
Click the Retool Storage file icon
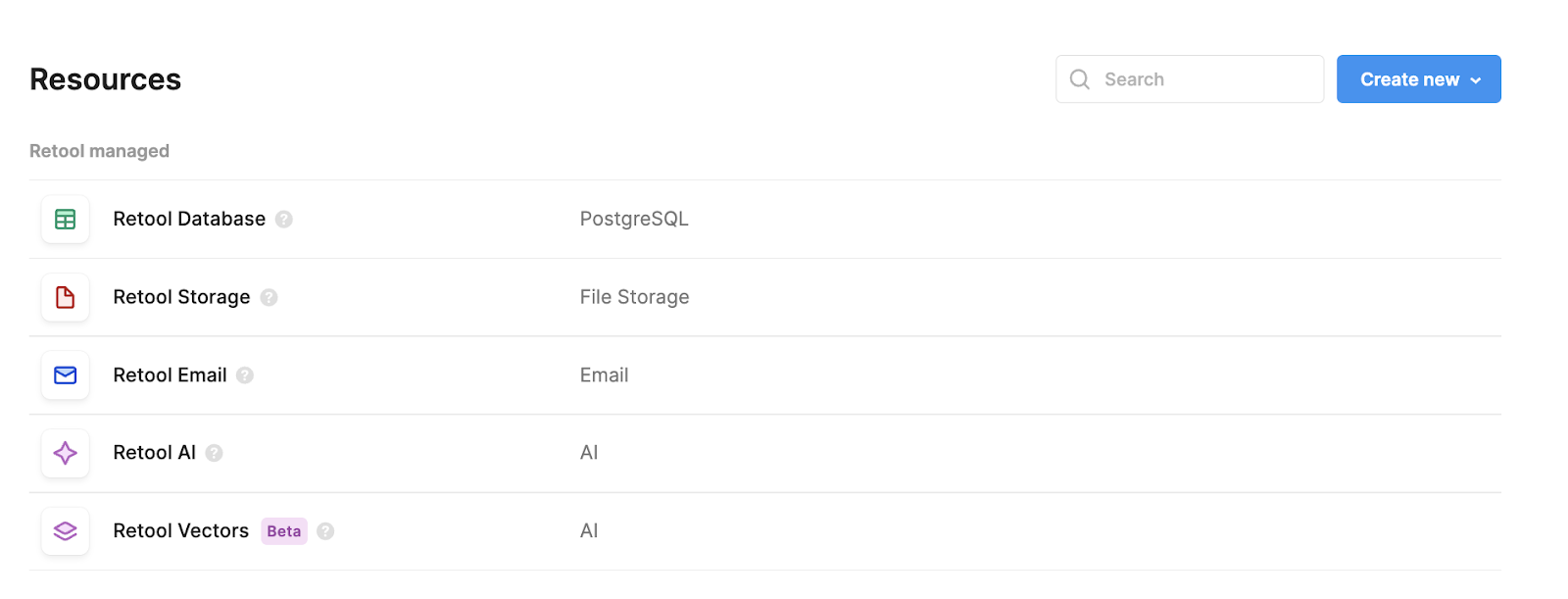(66, 297)
